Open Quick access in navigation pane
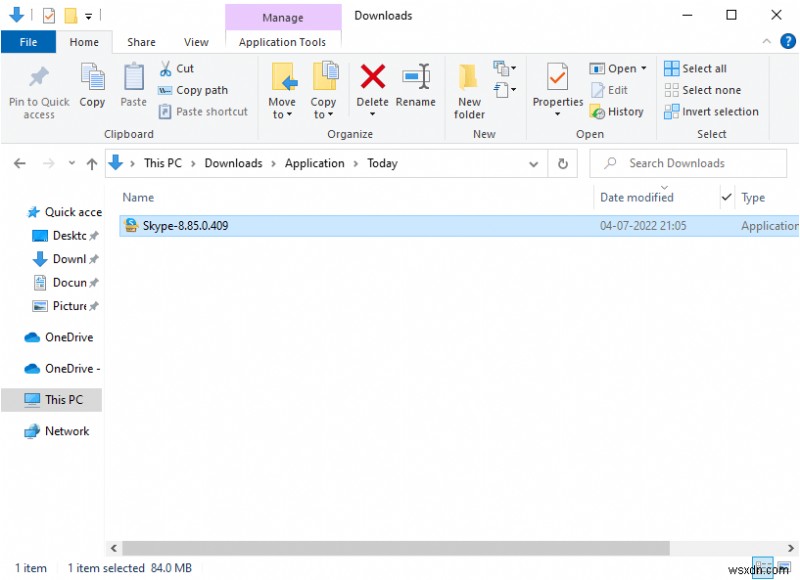Image resolution: width=800 pixels, height=580 pixels. (64, 212)
